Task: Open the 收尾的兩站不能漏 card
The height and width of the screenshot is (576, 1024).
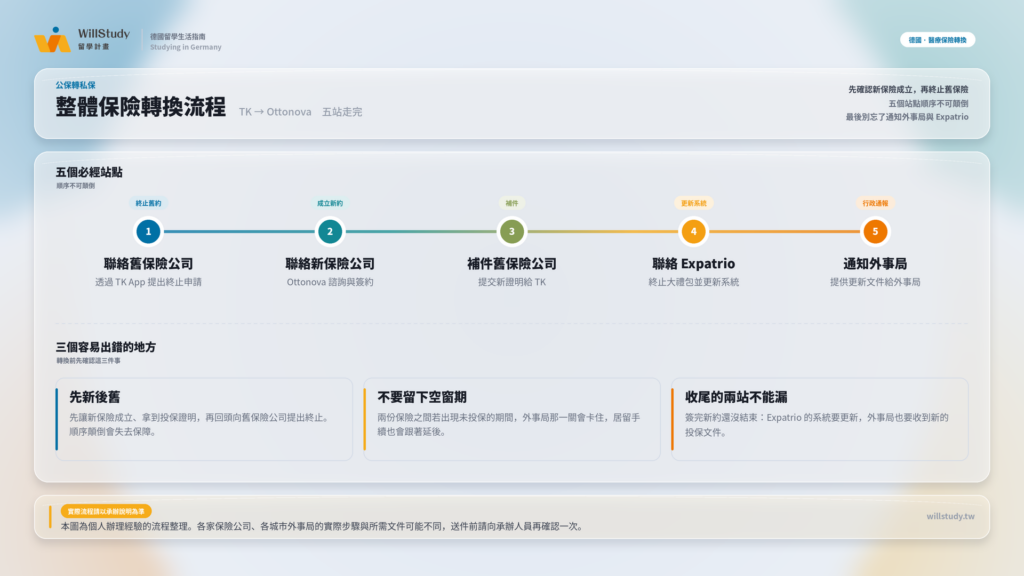Action: point(820,419)
